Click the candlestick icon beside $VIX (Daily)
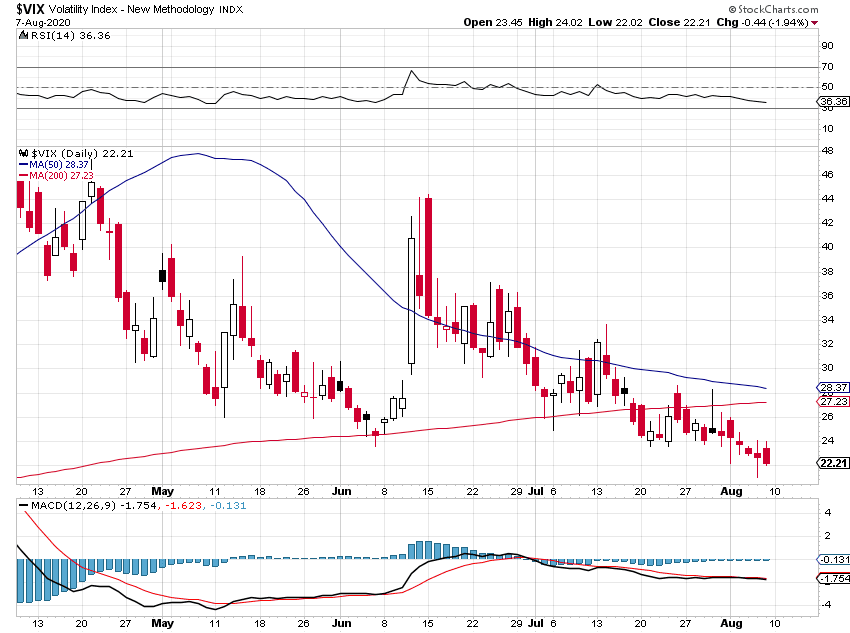 [23, 153]
